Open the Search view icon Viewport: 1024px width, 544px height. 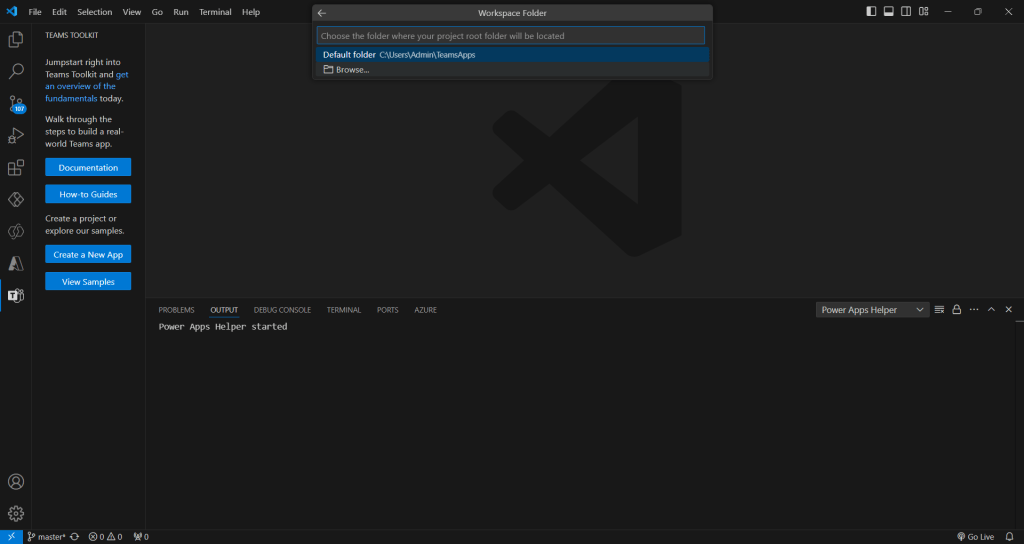(x=16, y=72)
